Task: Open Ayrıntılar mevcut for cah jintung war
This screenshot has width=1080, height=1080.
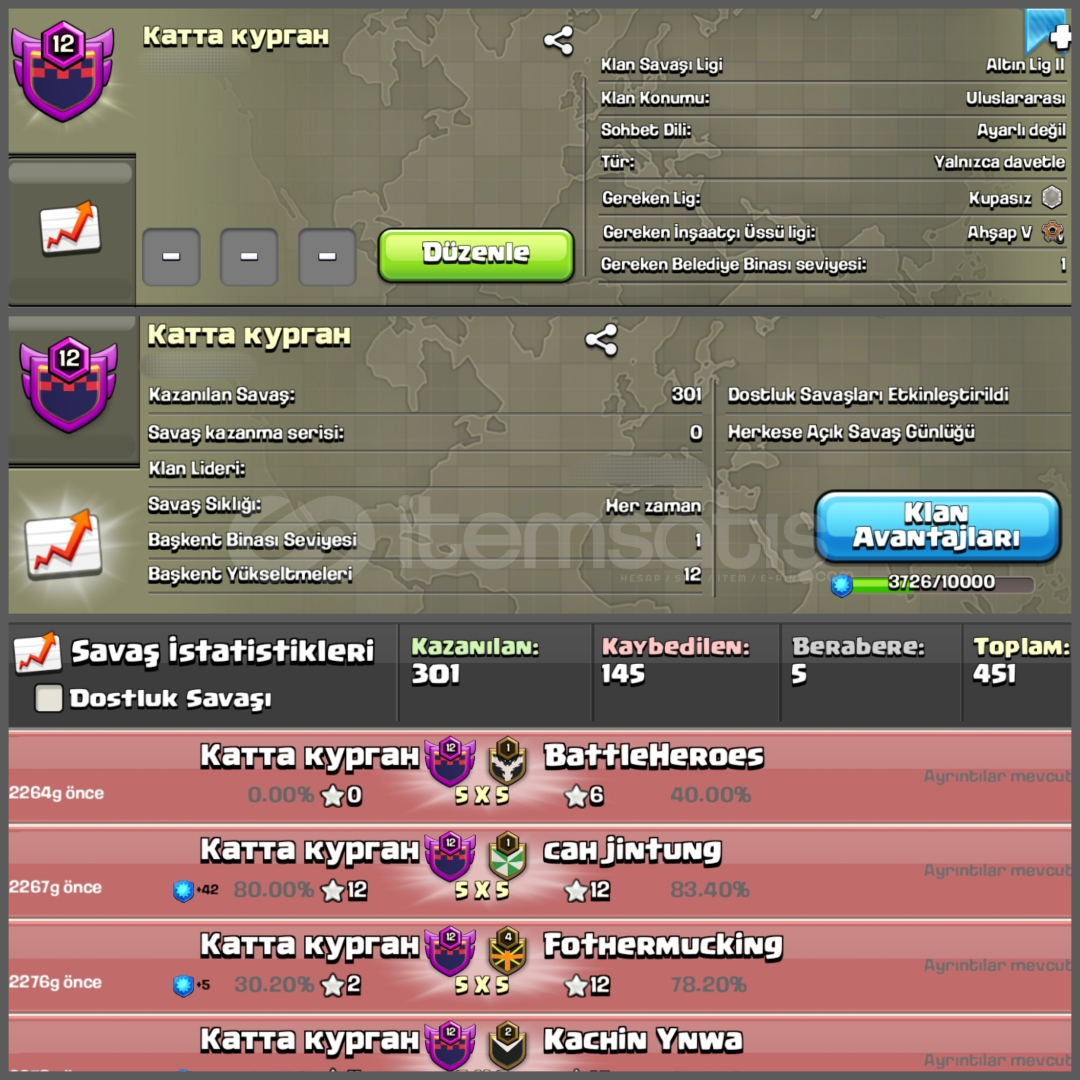Action: (997, 871)
